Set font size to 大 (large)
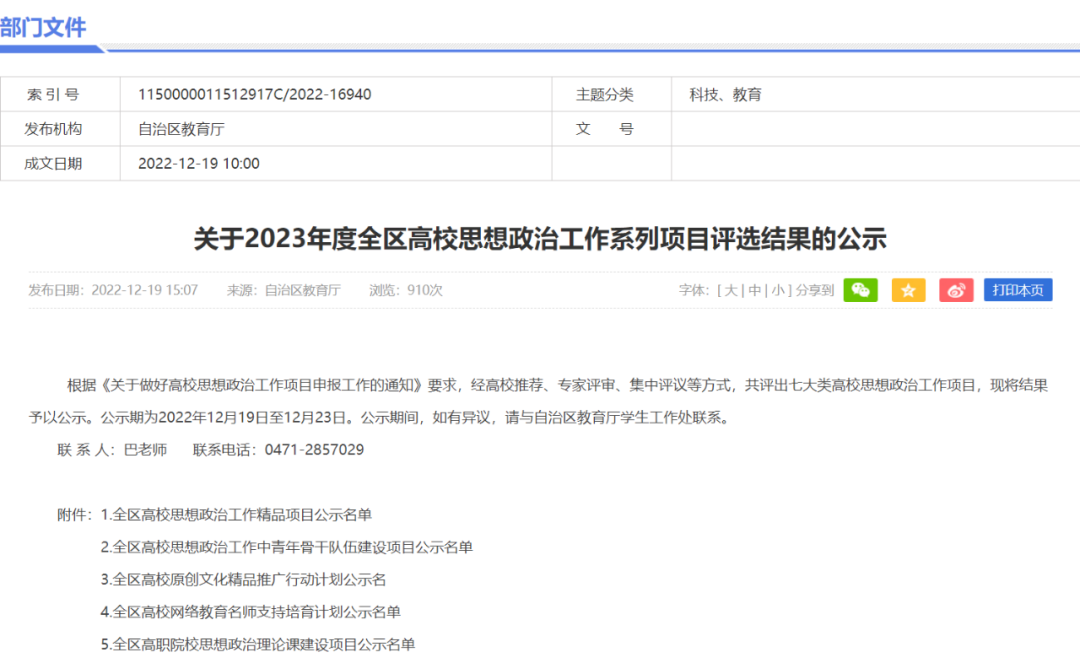Viewport: 1080px width, 663px height. (x=731, y=291)
